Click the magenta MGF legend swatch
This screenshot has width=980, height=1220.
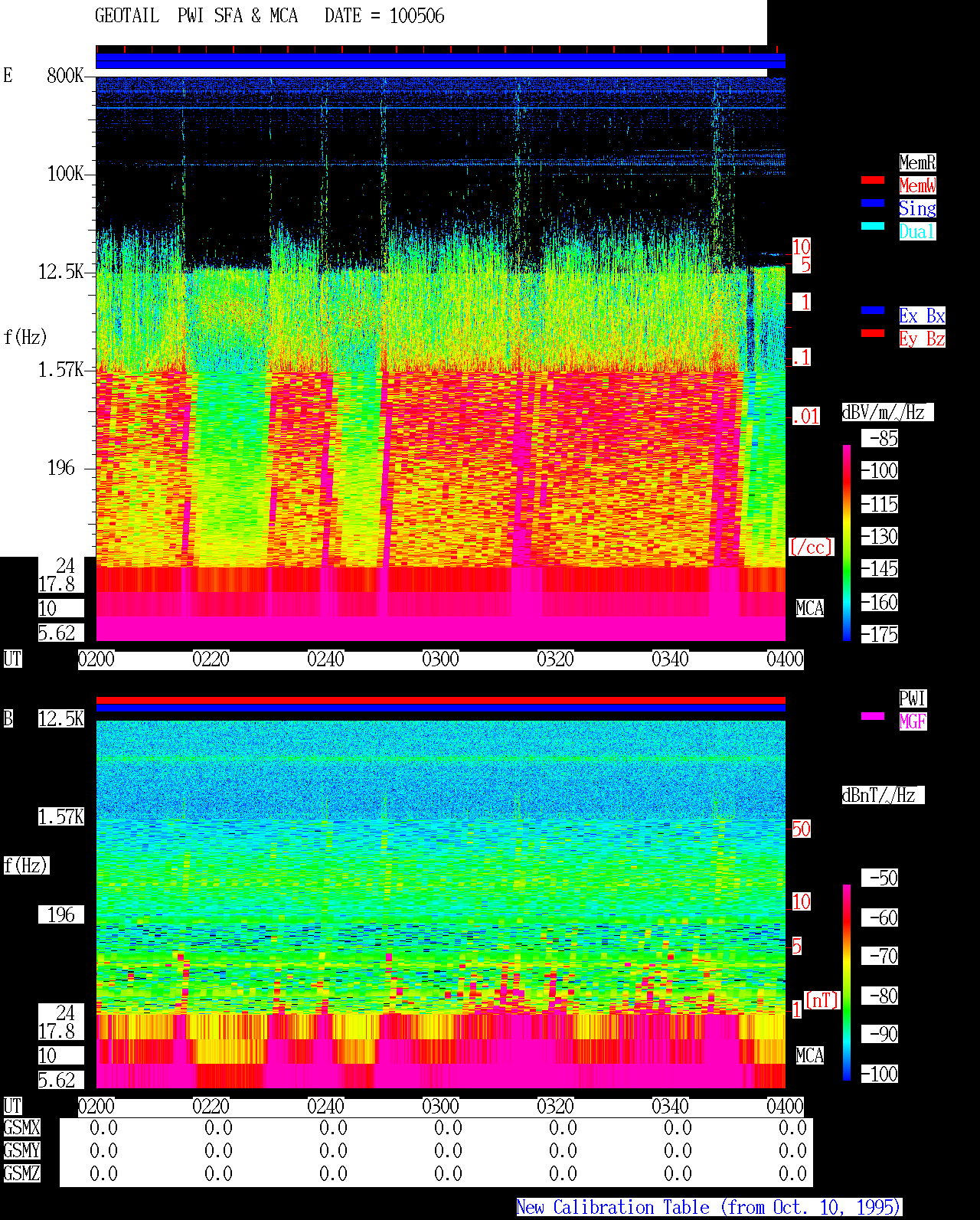point(873,716)
